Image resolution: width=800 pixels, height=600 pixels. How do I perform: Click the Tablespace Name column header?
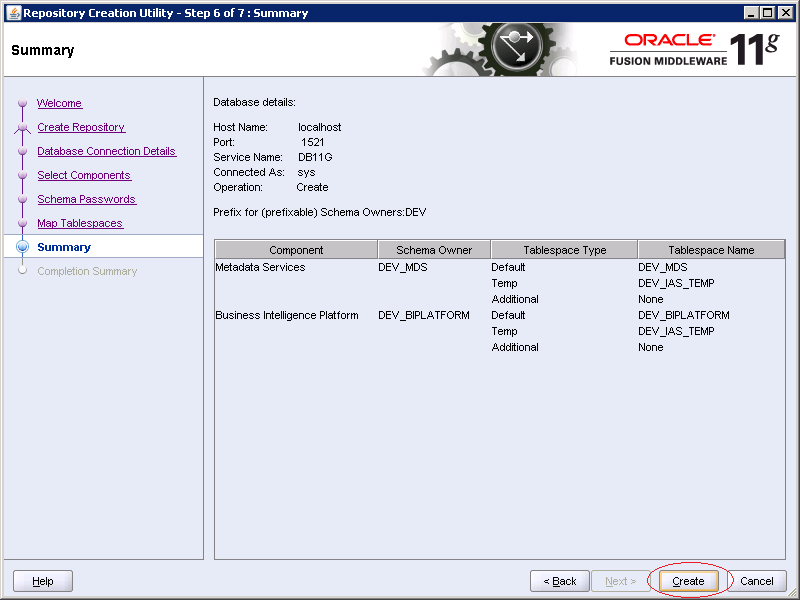[x=711, y=250]
